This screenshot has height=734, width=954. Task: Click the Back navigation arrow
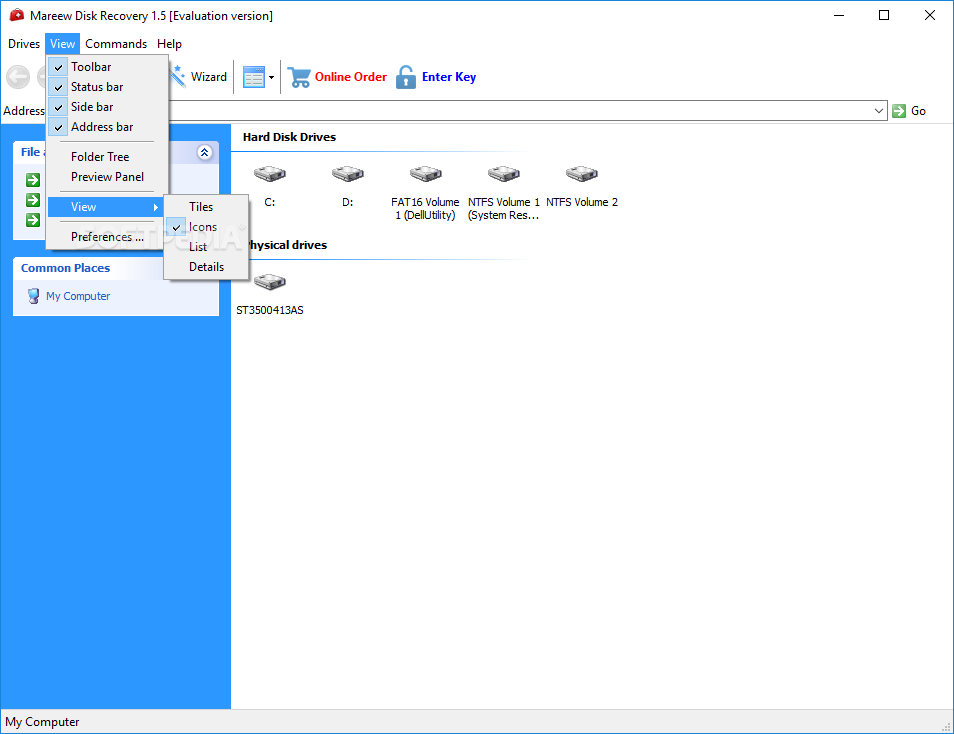[18, 77]
